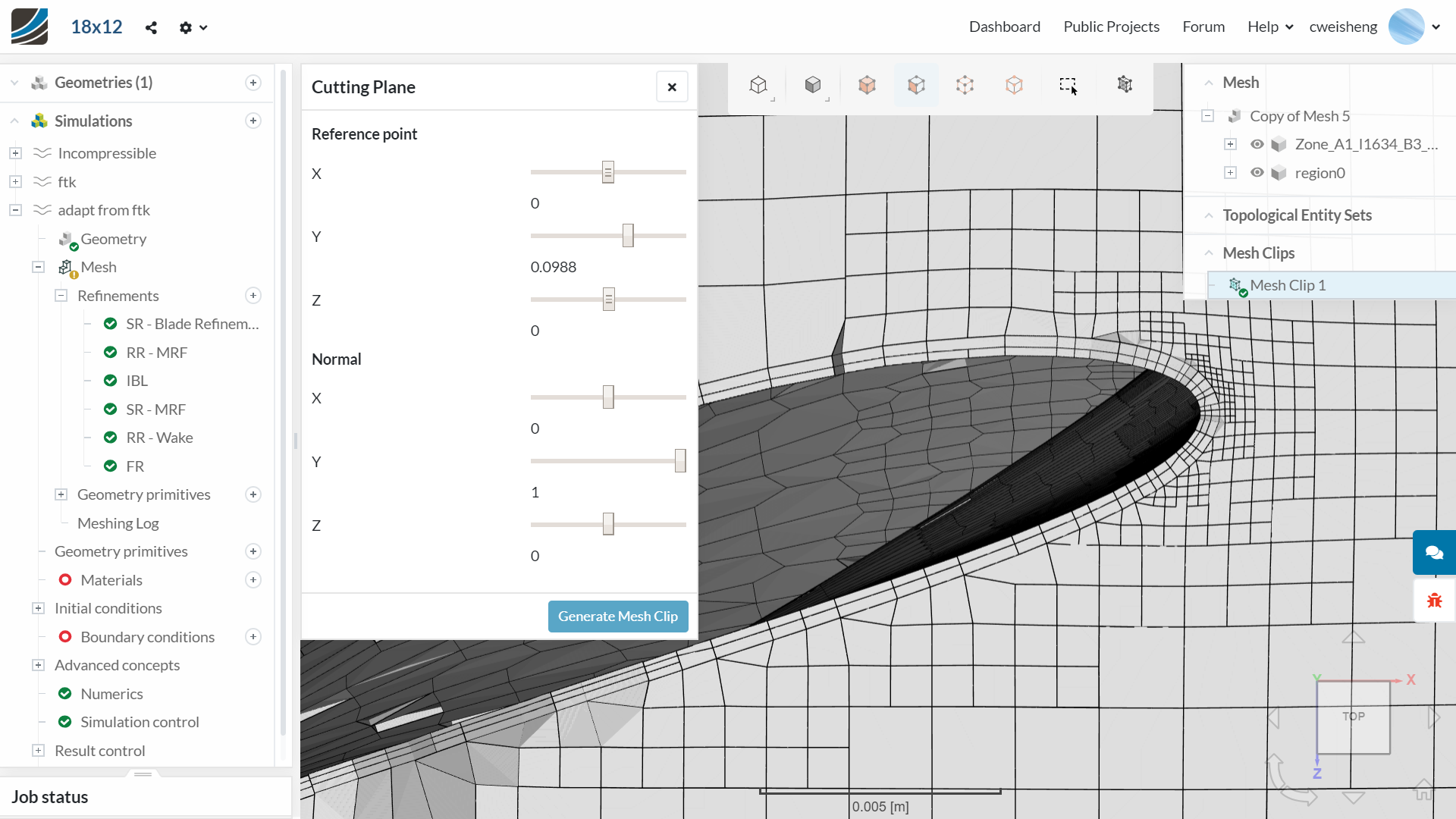Select Mesh Clip 1 in Mesh Clips
Screen dimensions: 1456x819
(1287, 285)
